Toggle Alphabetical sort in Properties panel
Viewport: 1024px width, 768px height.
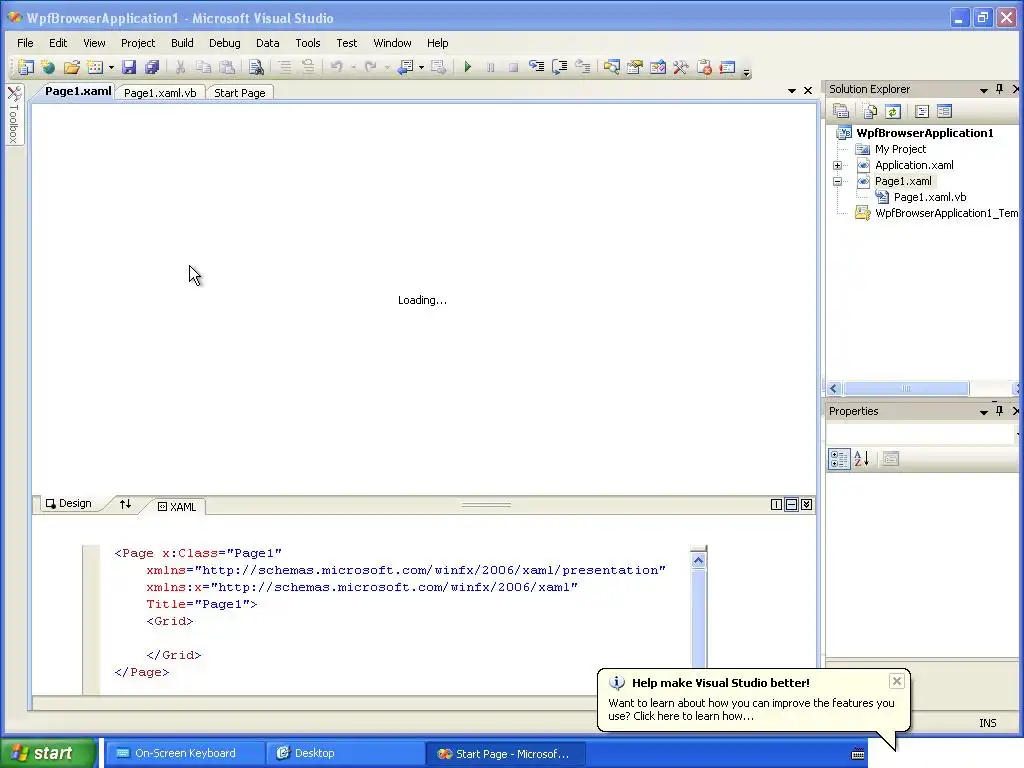tap(861, 459)
